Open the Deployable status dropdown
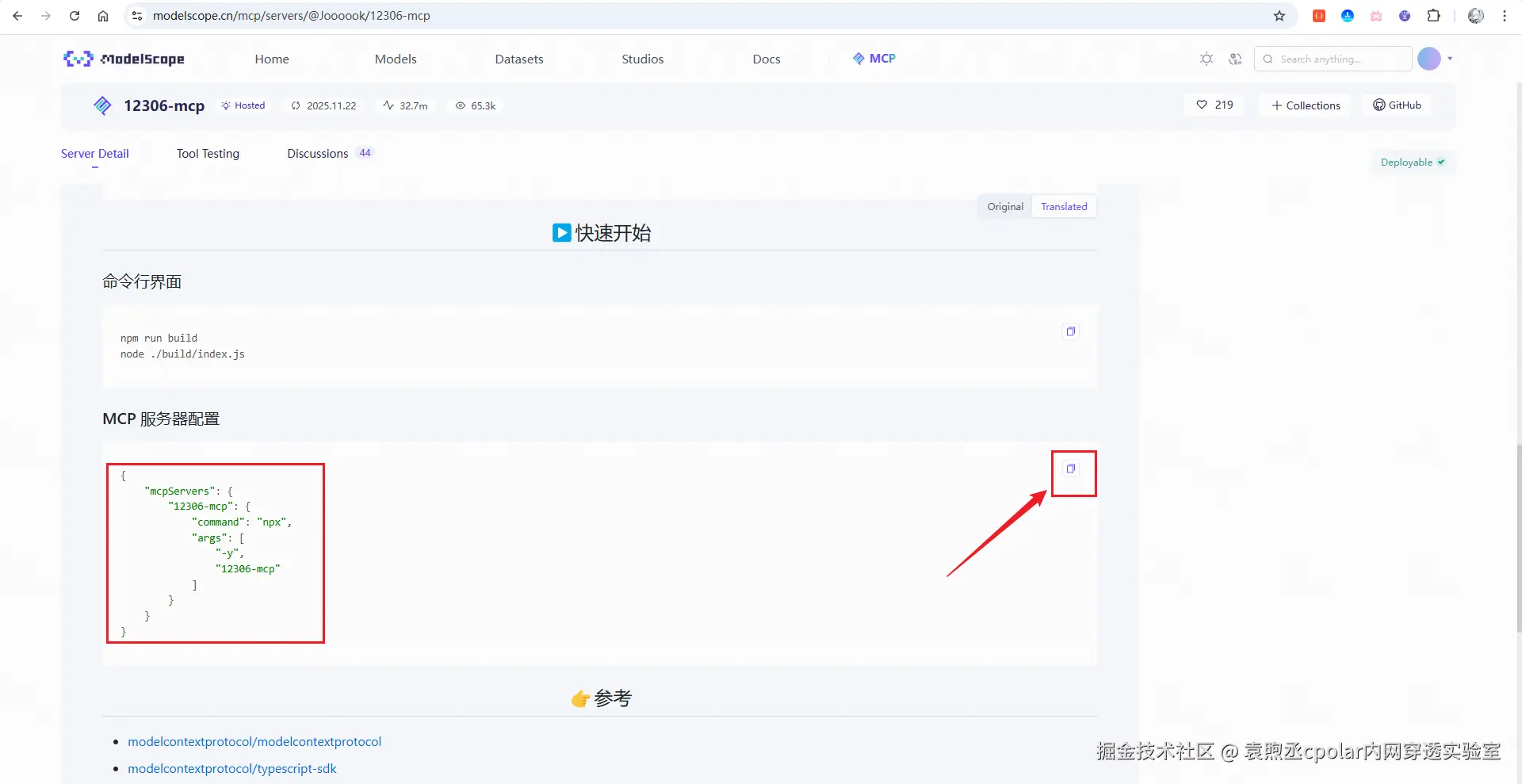 click(x=1413, y=163)
